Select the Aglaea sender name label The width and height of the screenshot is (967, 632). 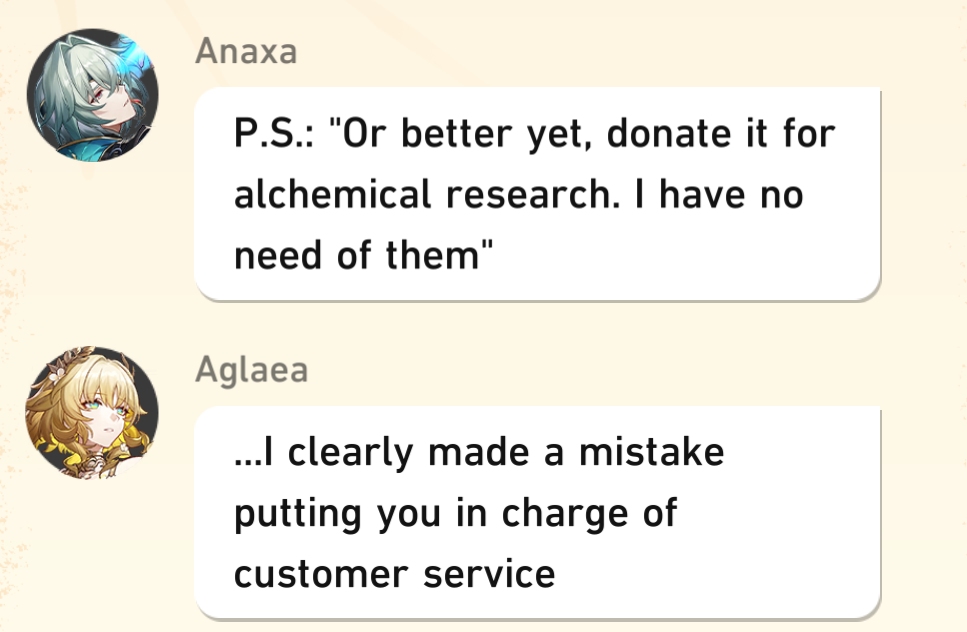click(x=252, y=370)
